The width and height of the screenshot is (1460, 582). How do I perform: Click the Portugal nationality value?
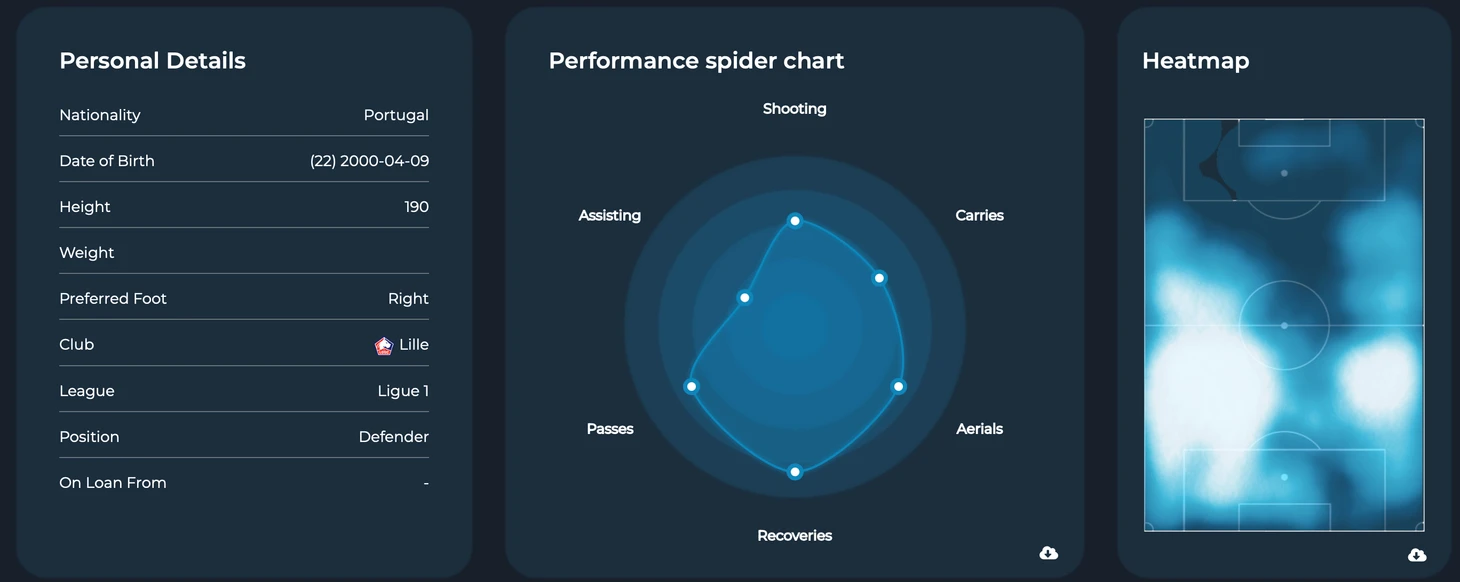[396, 115]
